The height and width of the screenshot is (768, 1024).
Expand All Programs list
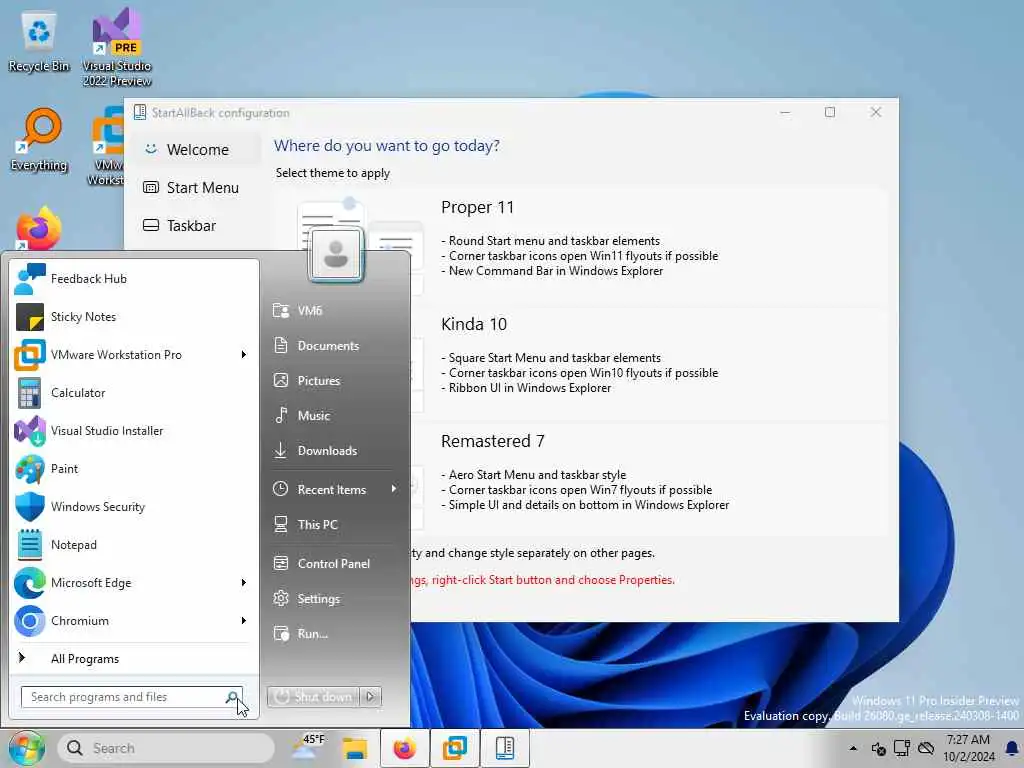(x=134, y=658)
